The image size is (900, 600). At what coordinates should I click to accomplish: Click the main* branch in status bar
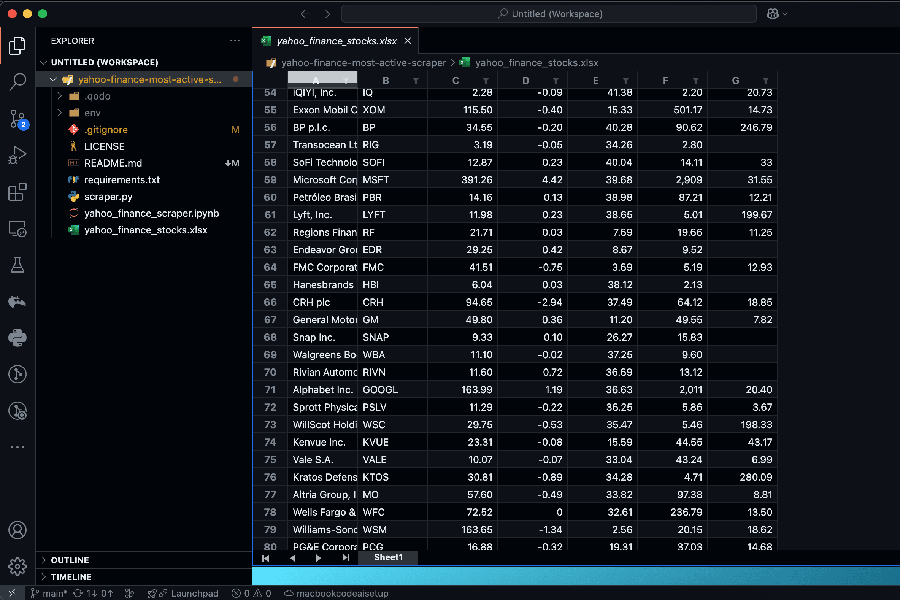[x=49, y=593]
